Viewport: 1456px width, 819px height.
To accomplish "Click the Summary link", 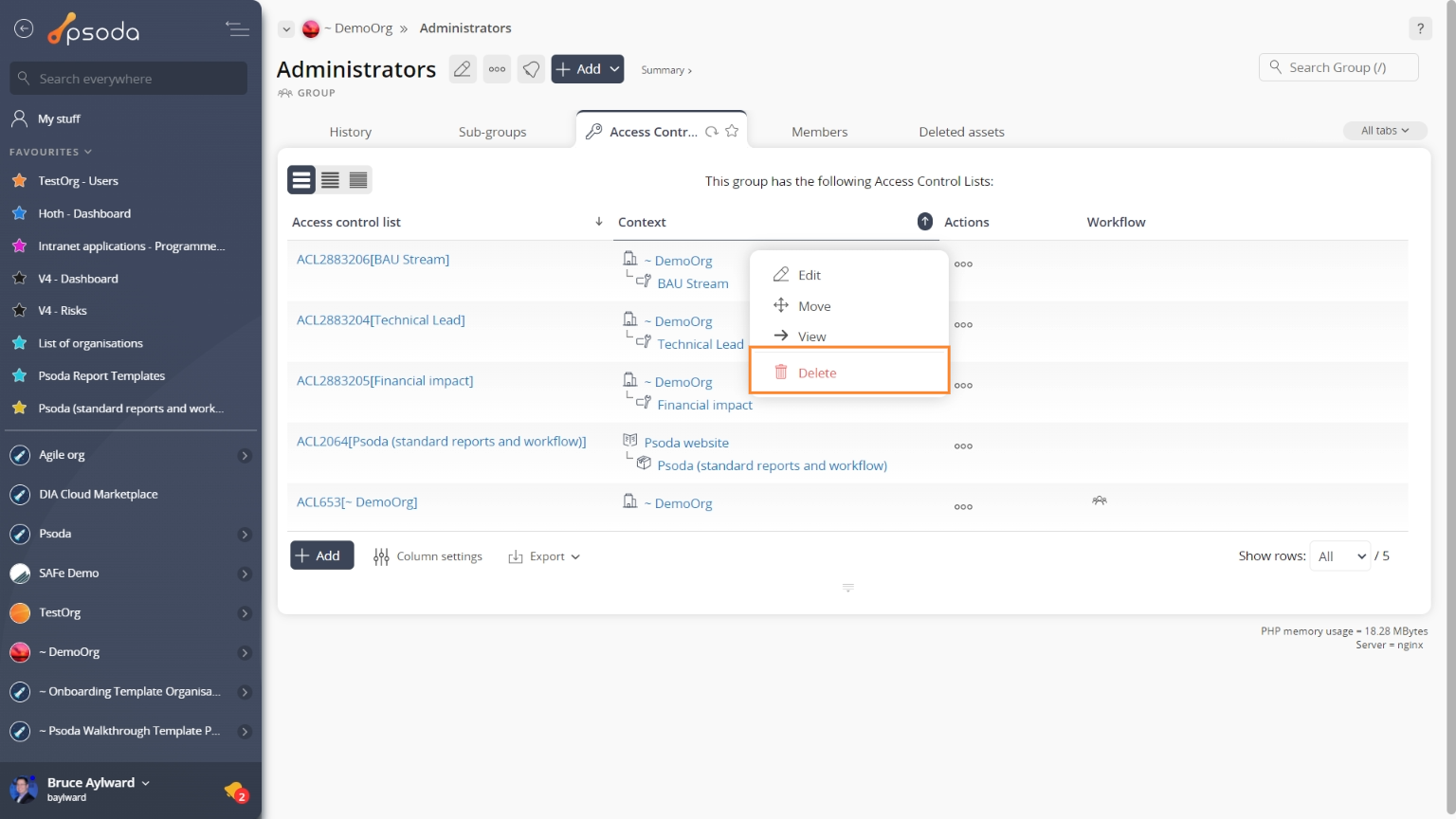I will (666, 70).
